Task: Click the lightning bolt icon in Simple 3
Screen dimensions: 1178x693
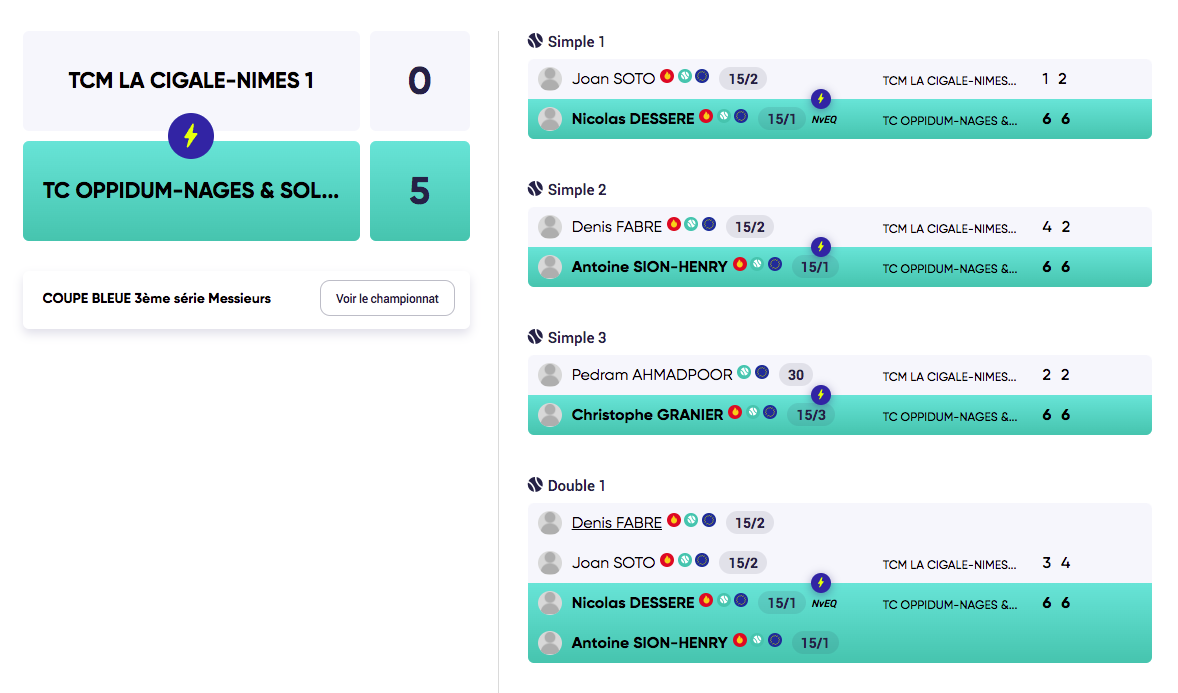Action: tap(821, 395)
